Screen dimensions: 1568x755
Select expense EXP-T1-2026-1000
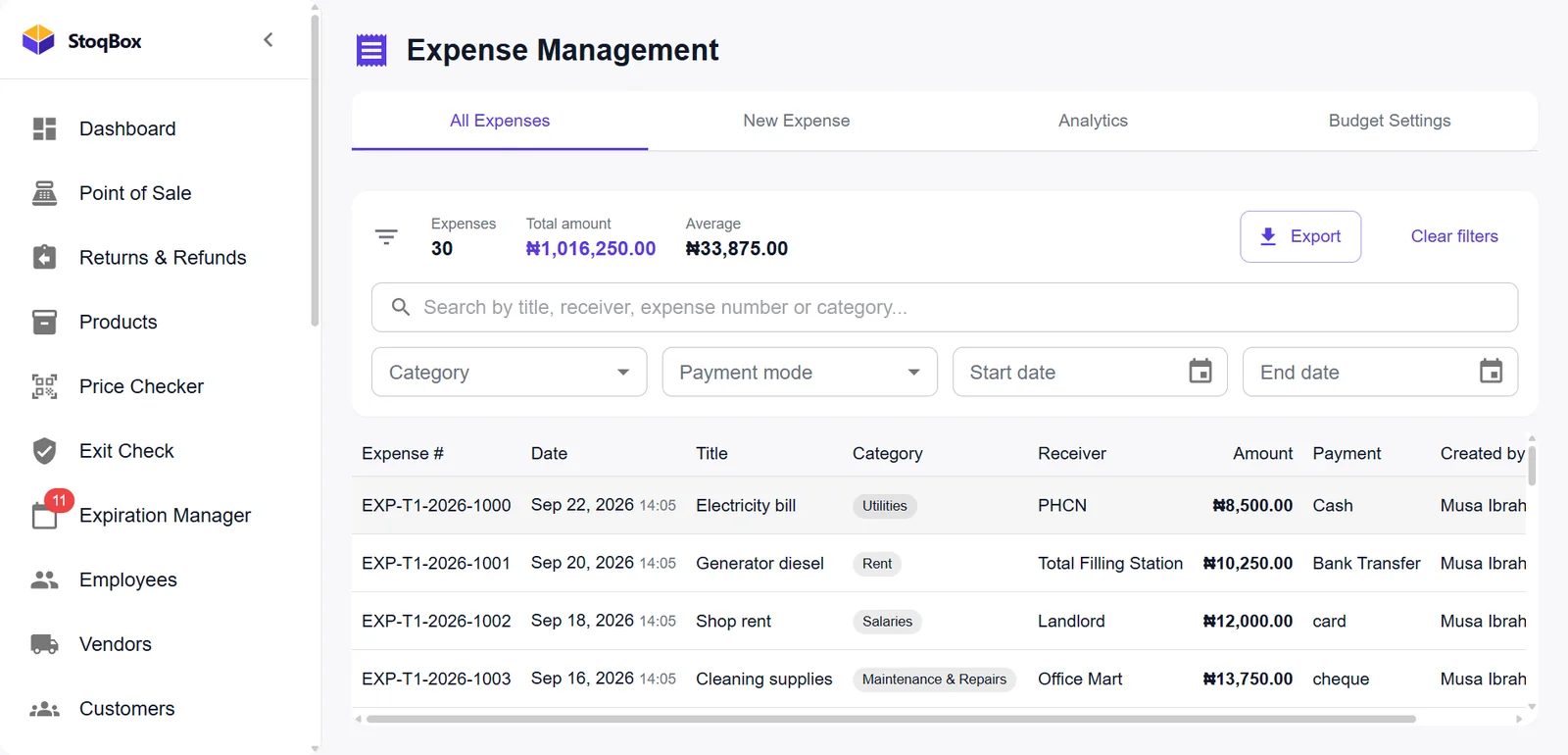click(436, 506)
